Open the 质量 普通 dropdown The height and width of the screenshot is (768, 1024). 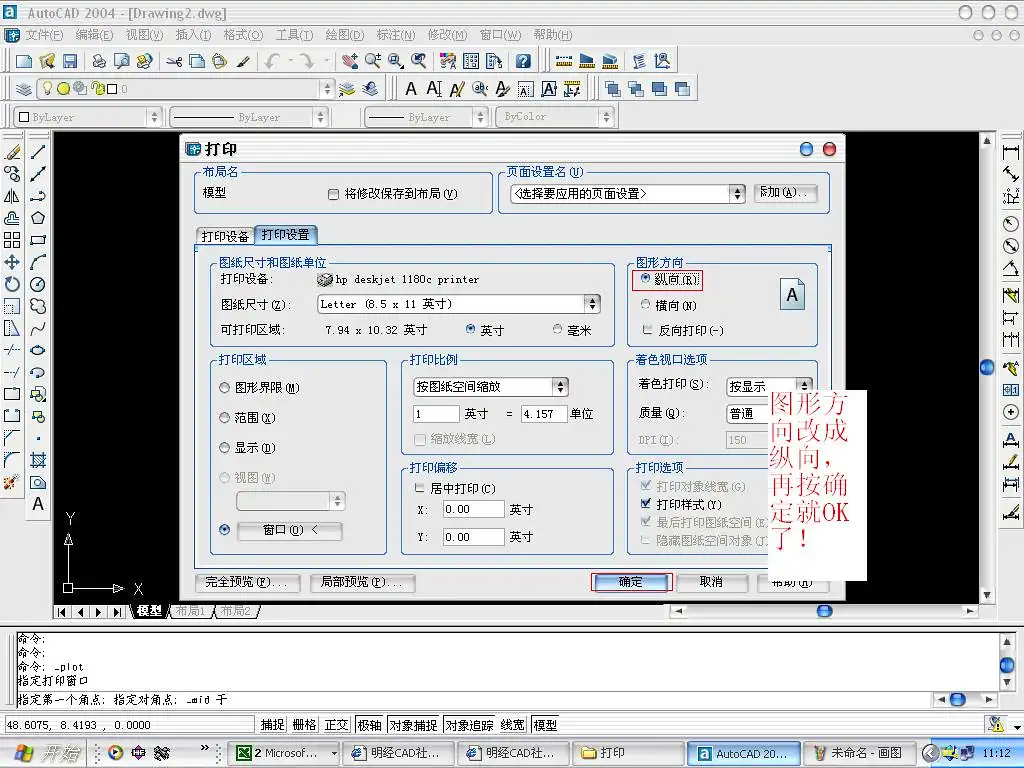click(x=748, y=414)
